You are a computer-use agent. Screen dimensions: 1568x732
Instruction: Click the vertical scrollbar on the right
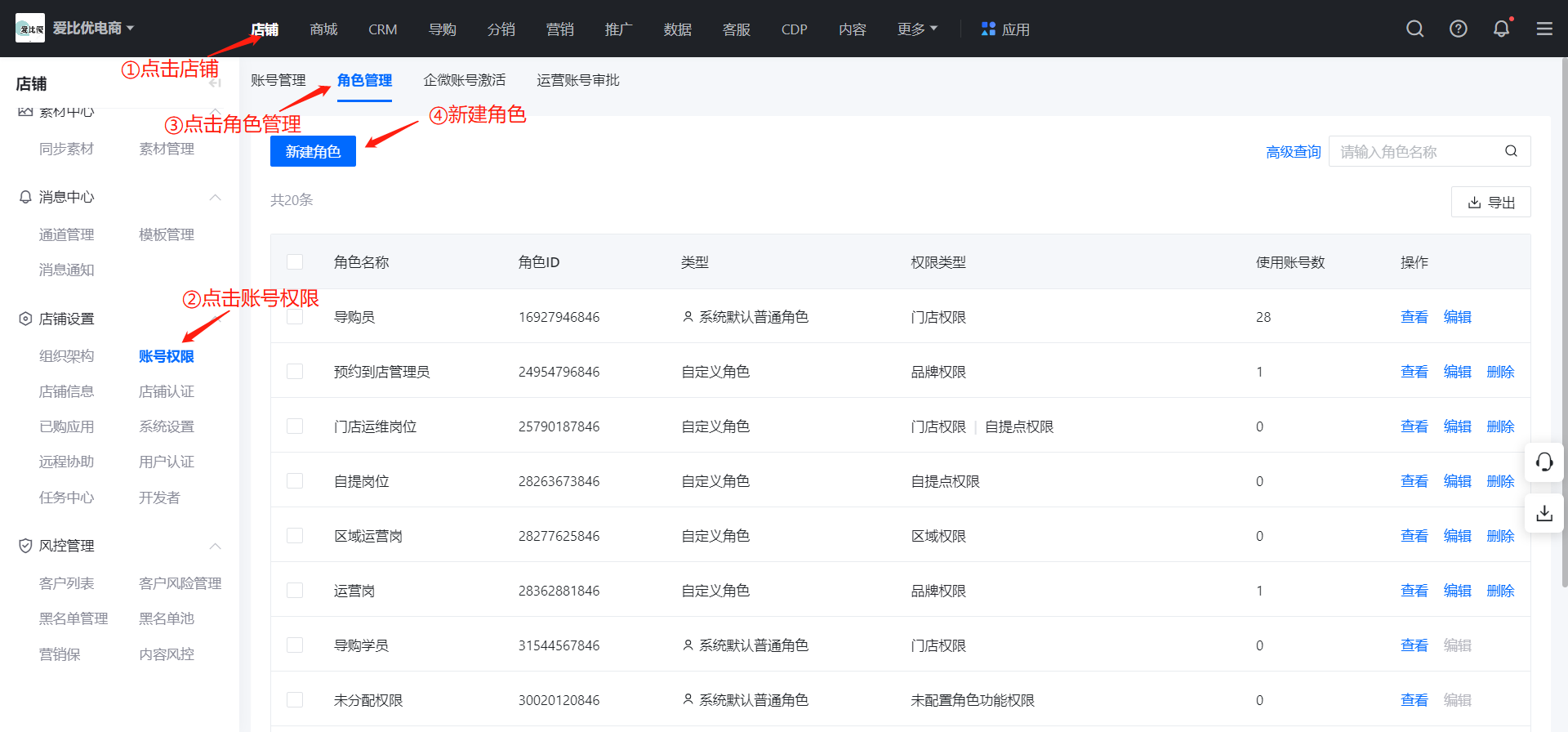pos(1564,323)
